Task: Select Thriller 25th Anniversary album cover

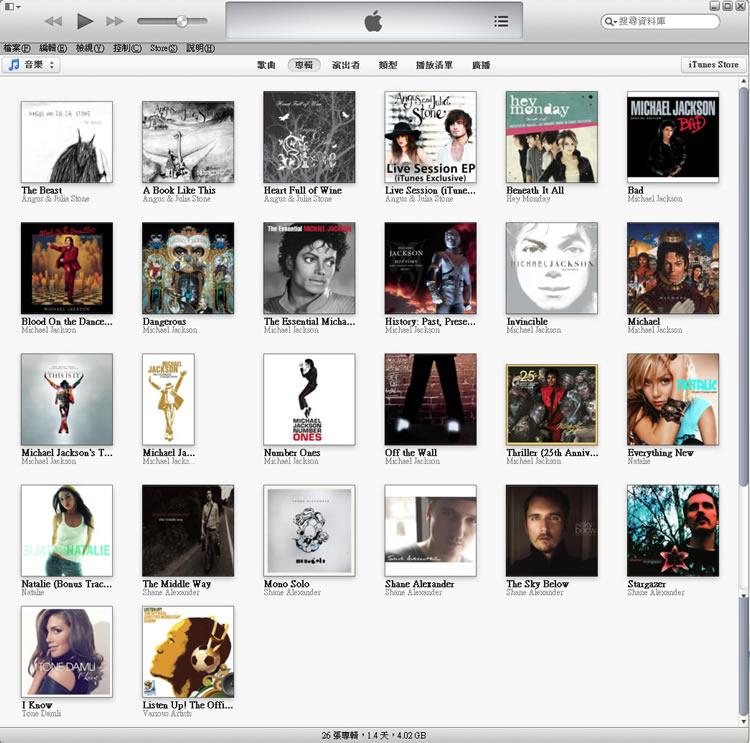Action: click(x=552, y=405)
